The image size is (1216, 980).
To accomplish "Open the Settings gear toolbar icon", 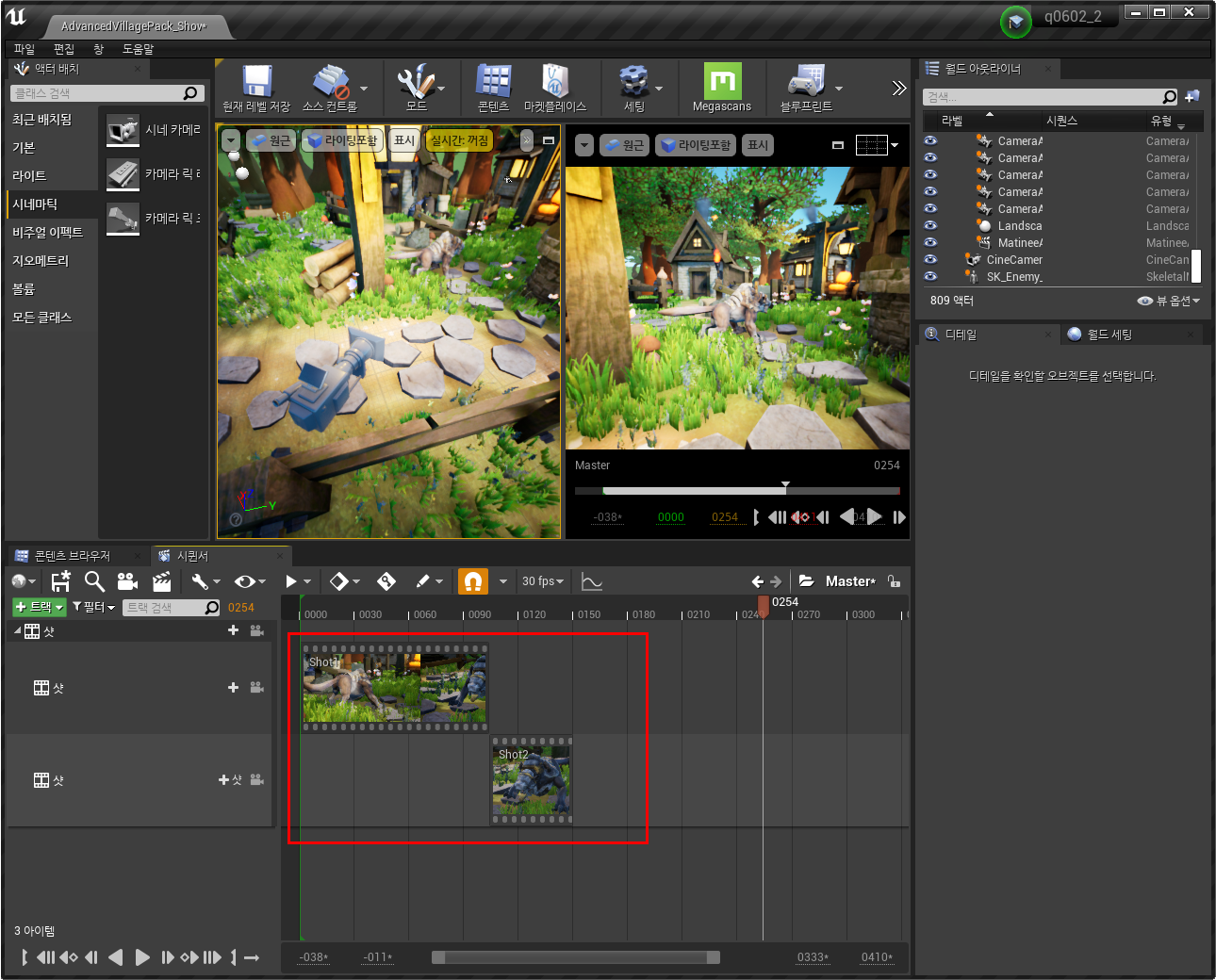I will 633,82.
